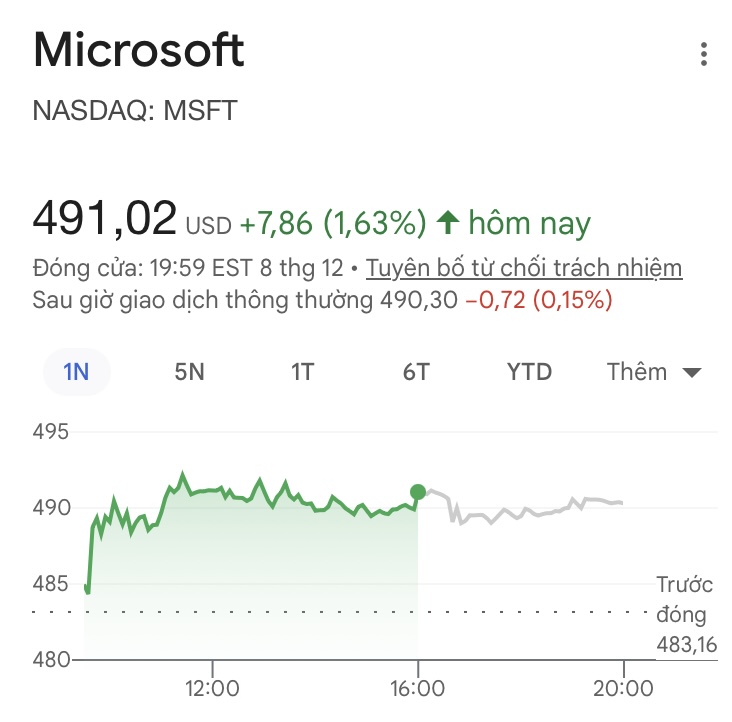Click the 20:00 time axis label
Image resolution: width=732 pixels, height=722 pixels.
623,689
